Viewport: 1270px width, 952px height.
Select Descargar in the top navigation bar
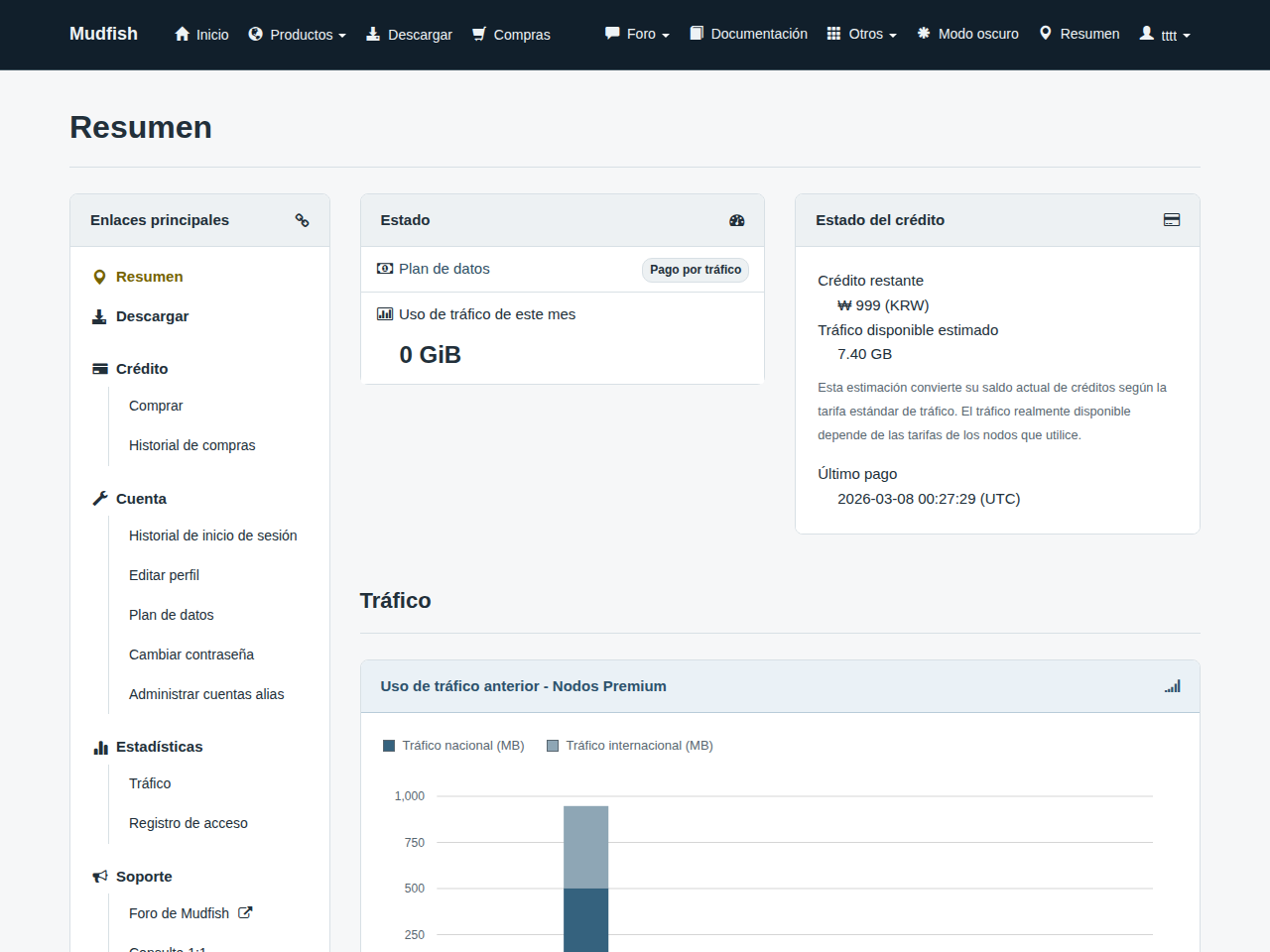[409, 35]
